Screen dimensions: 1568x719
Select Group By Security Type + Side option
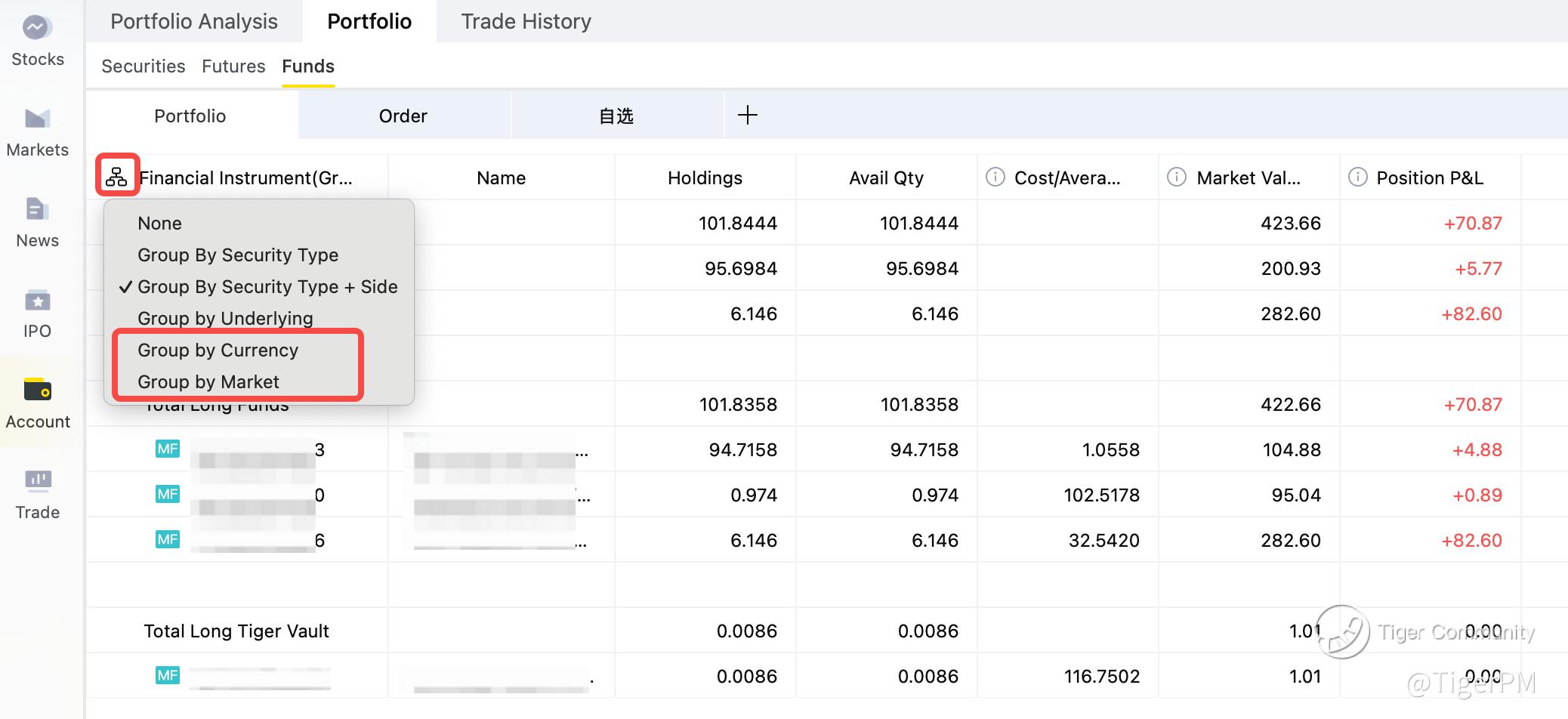click(267, 287)
